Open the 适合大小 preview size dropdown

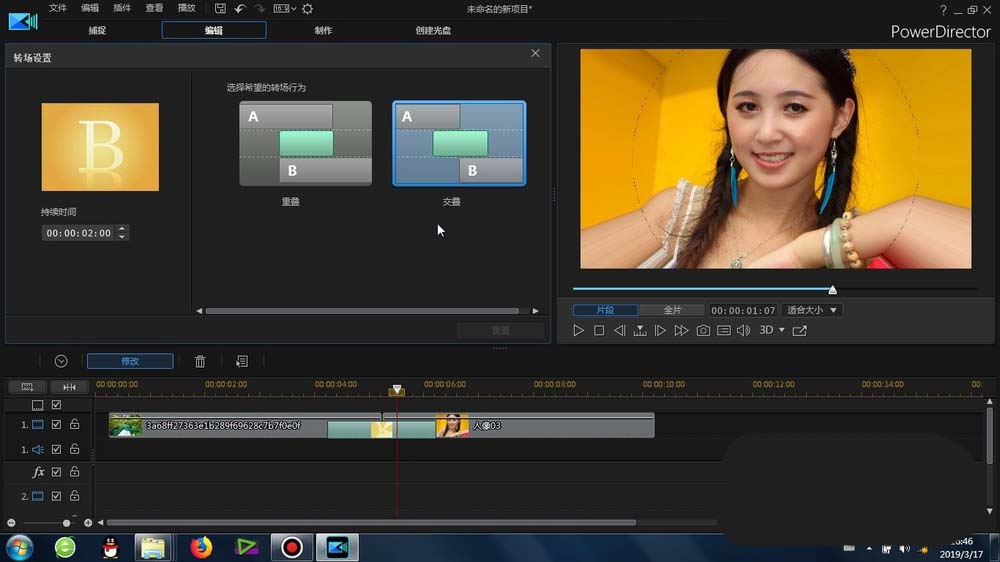coord(811,310)
